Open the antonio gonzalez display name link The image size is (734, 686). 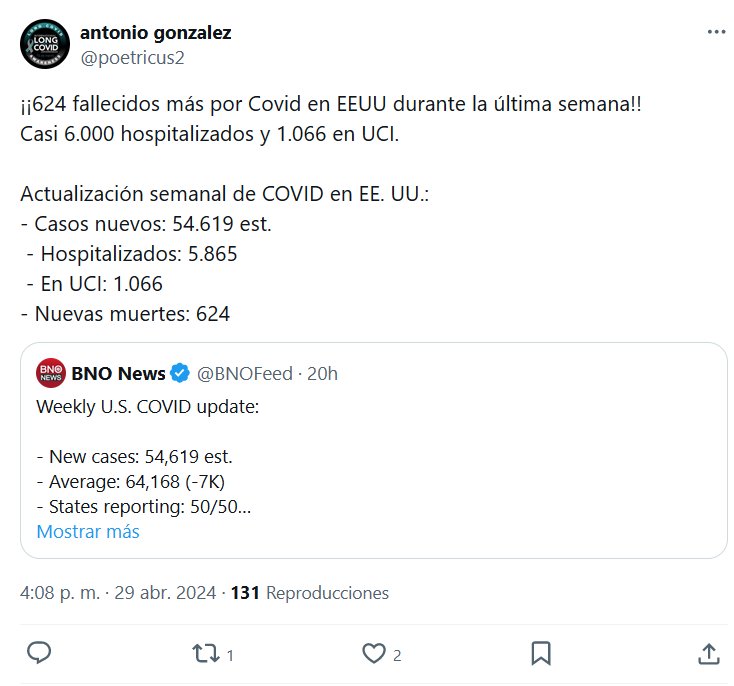coord(155,33)
